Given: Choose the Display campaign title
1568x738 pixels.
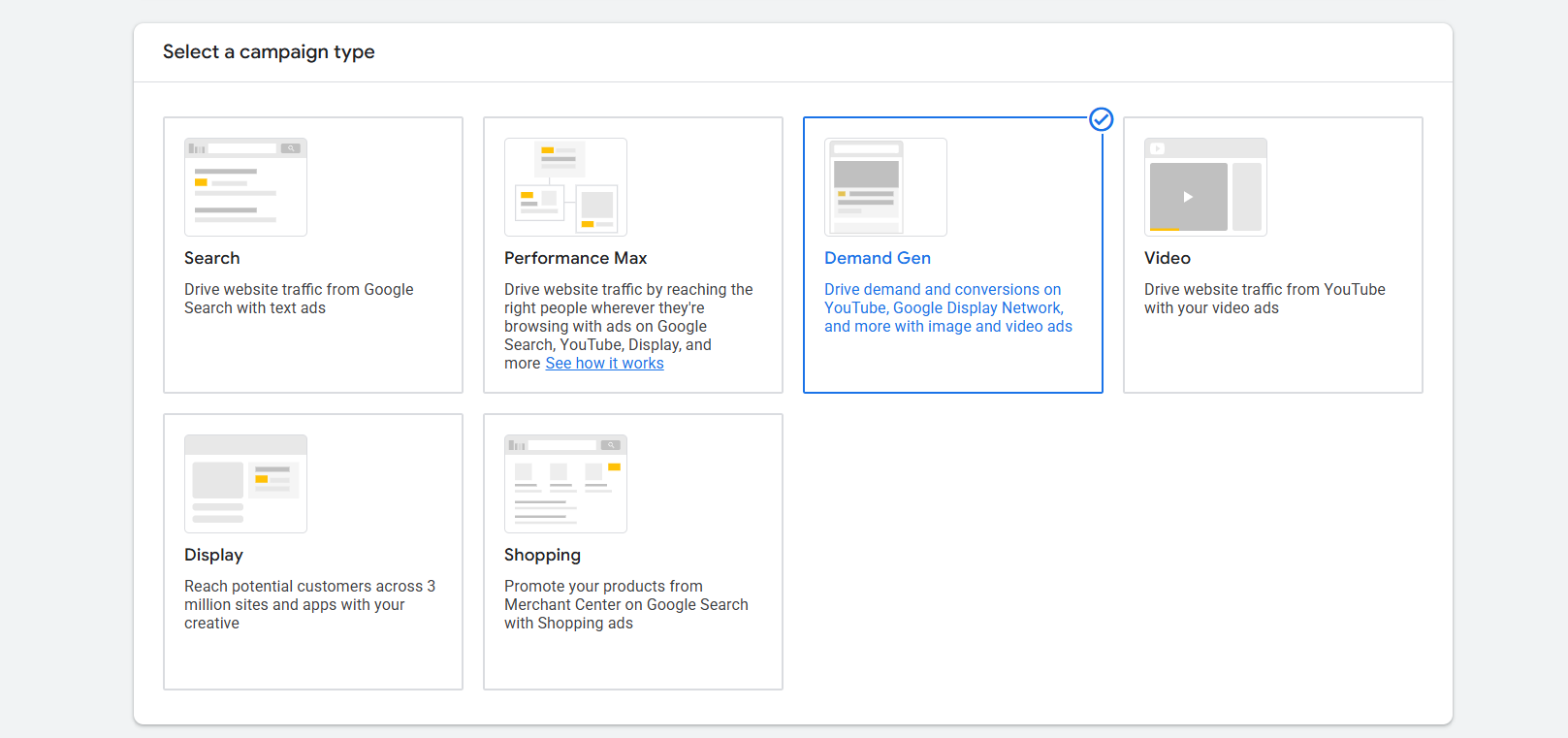Looking at the screenshot, I should click(x=213, y=555).
